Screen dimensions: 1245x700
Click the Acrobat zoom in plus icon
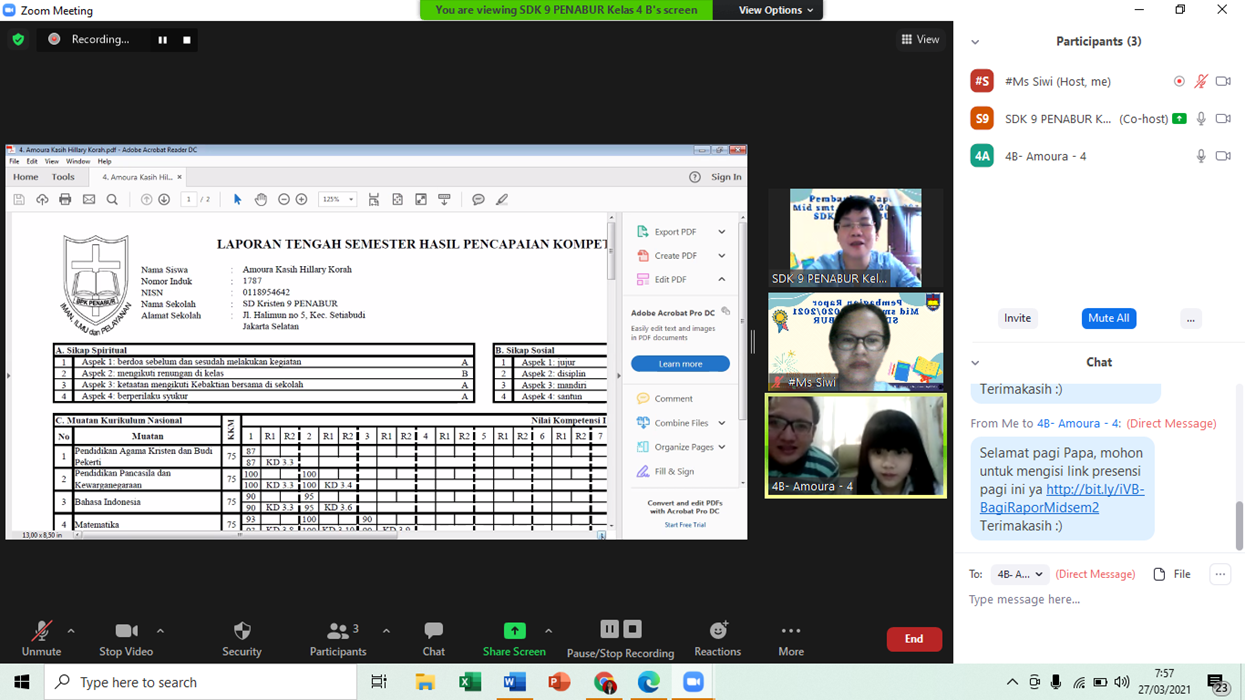(302, 200)
